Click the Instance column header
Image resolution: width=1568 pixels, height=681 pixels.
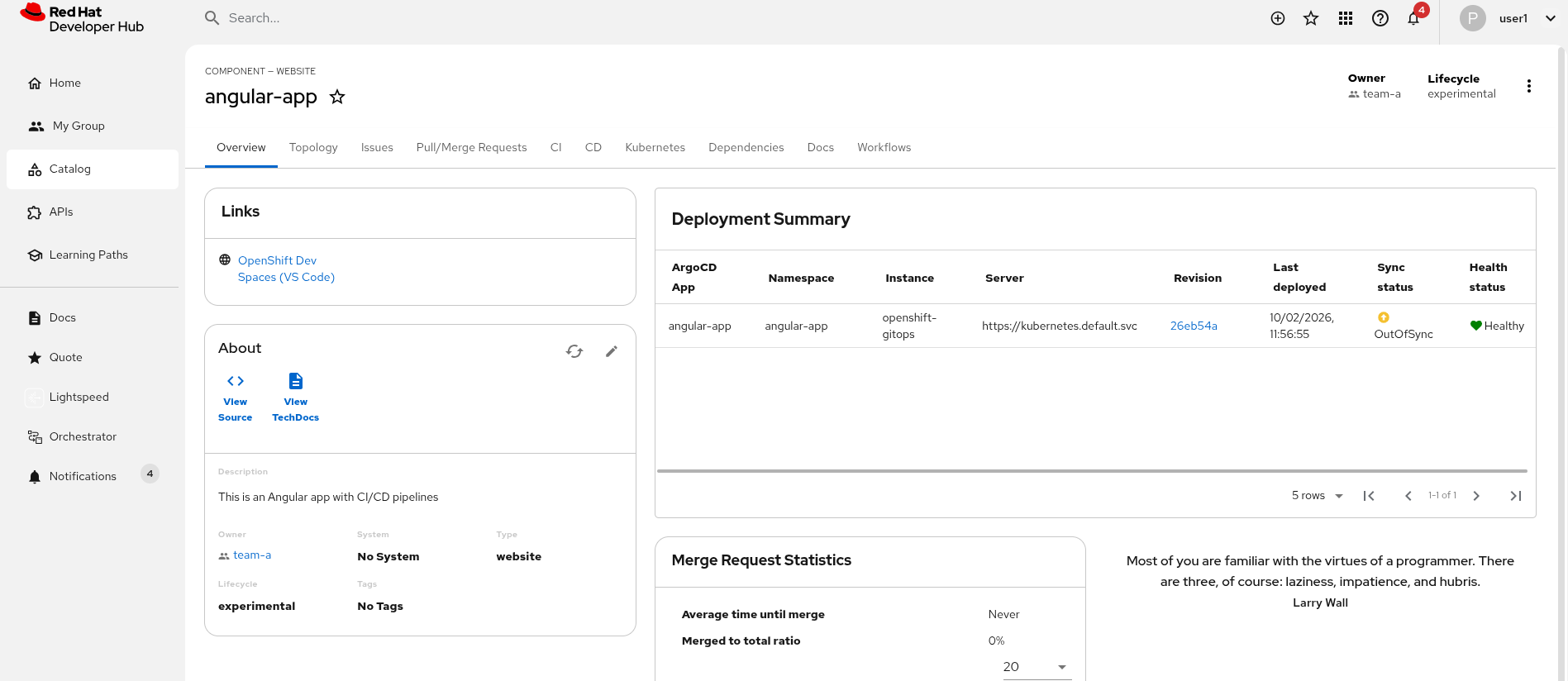909,279
